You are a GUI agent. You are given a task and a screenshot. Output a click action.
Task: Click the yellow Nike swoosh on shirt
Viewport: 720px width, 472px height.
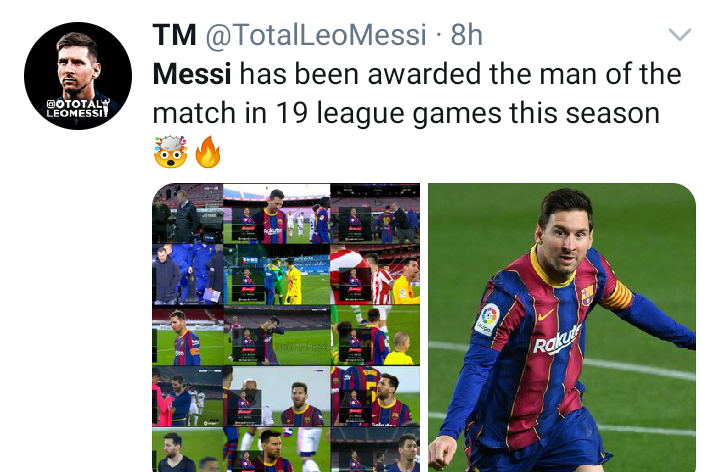point(545,315)
